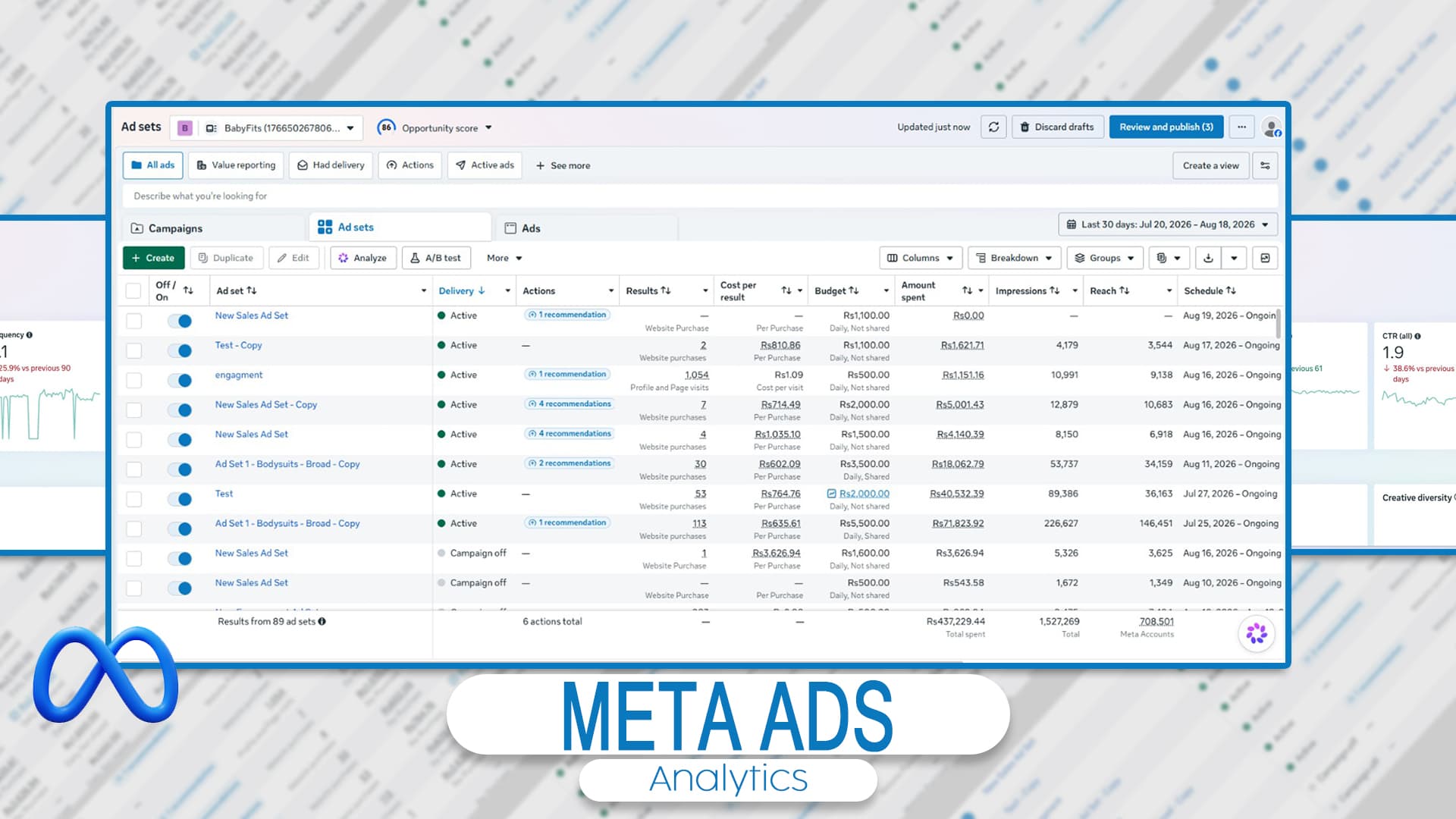Click the view settings sliders icon
This screenshot has height=819, width=1456.
1265,165
